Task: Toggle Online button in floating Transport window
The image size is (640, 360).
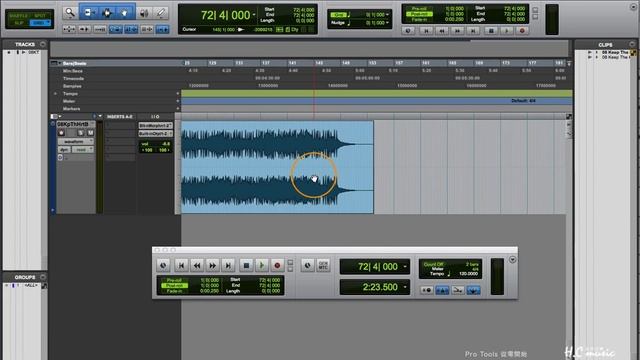Action: 163,265
